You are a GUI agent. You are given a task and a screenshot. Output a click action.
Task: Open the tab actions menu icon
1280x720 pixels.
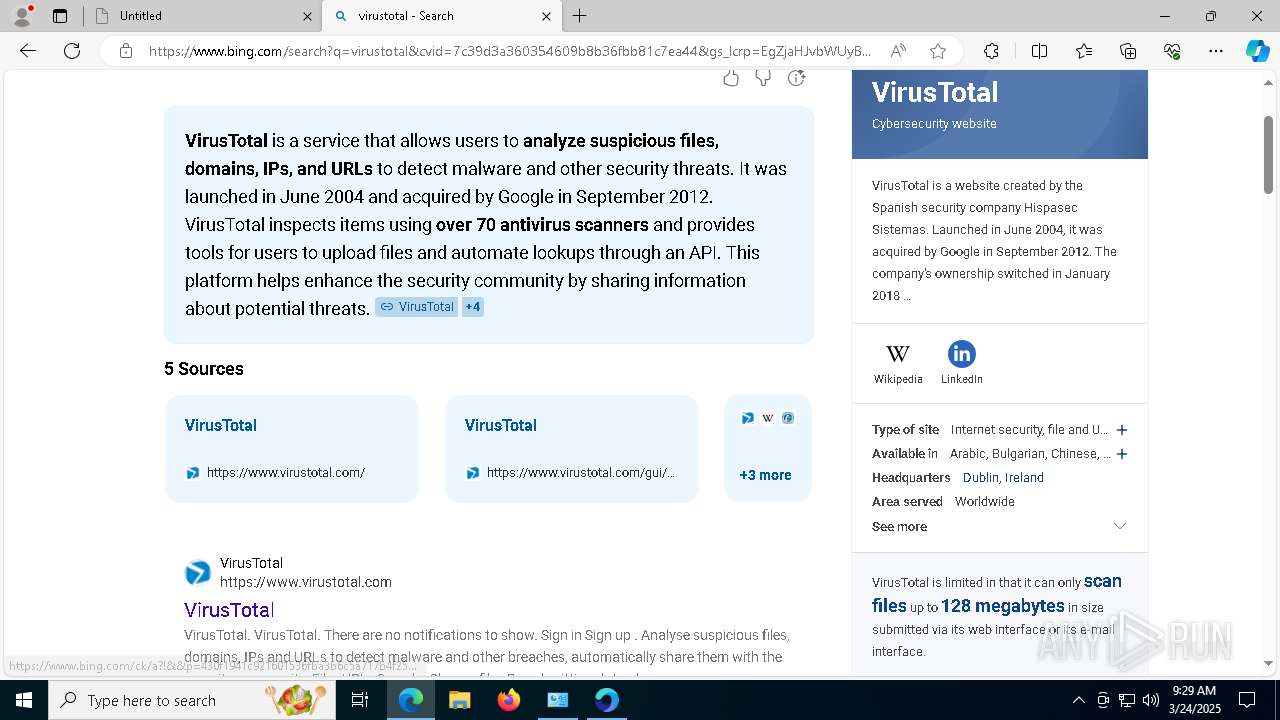[x=60, y=16]
